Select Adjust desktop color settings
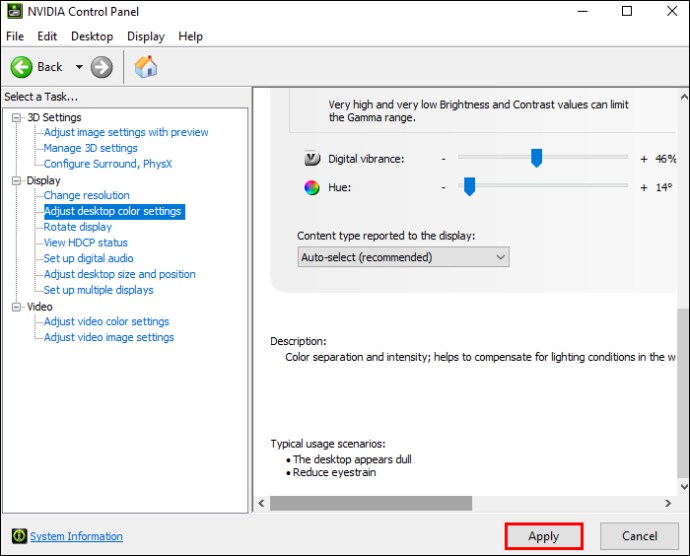The image size is (690, 556). [113, 211]
